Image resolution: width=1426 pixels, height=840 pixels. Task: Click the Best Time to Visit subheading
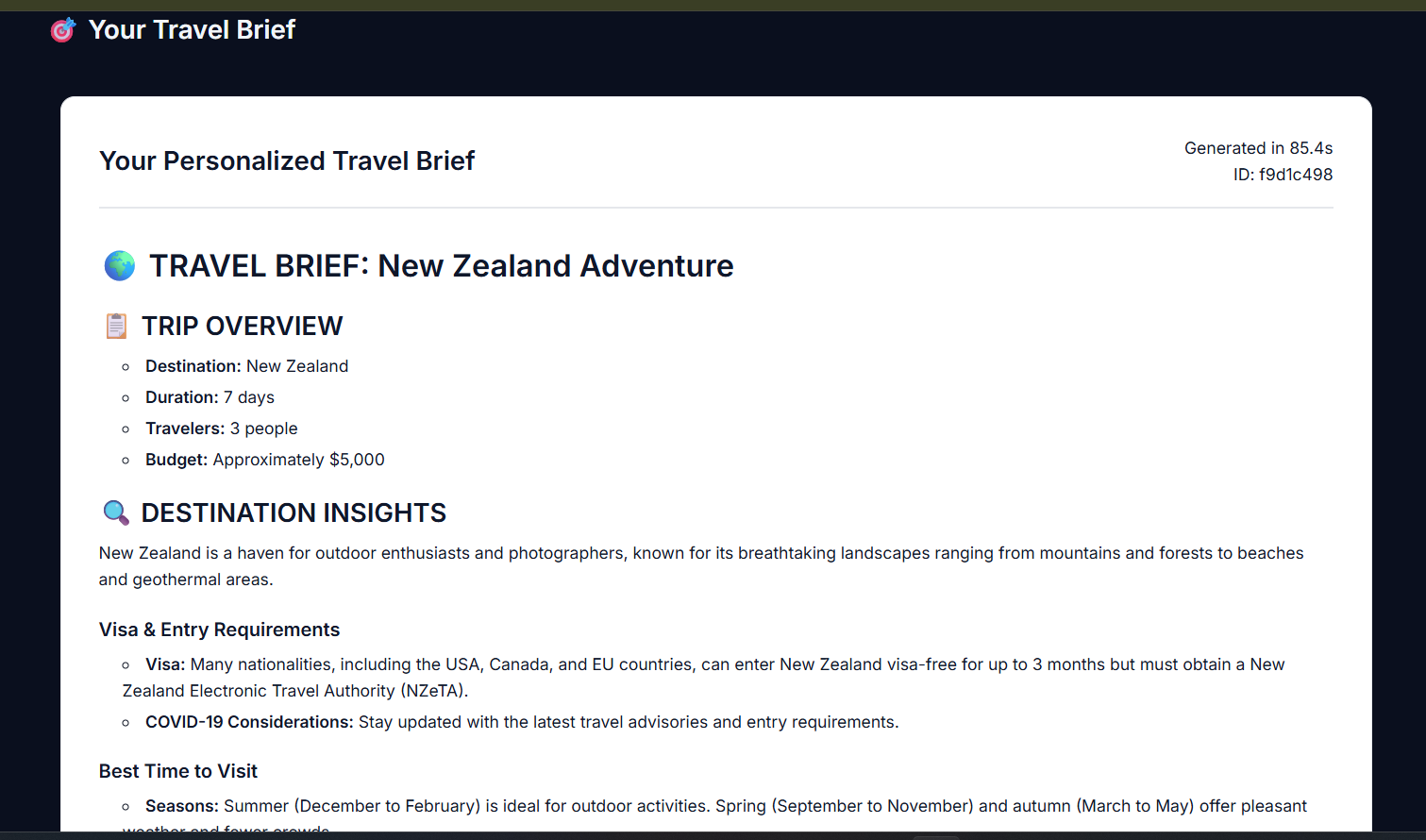[178, 771]
